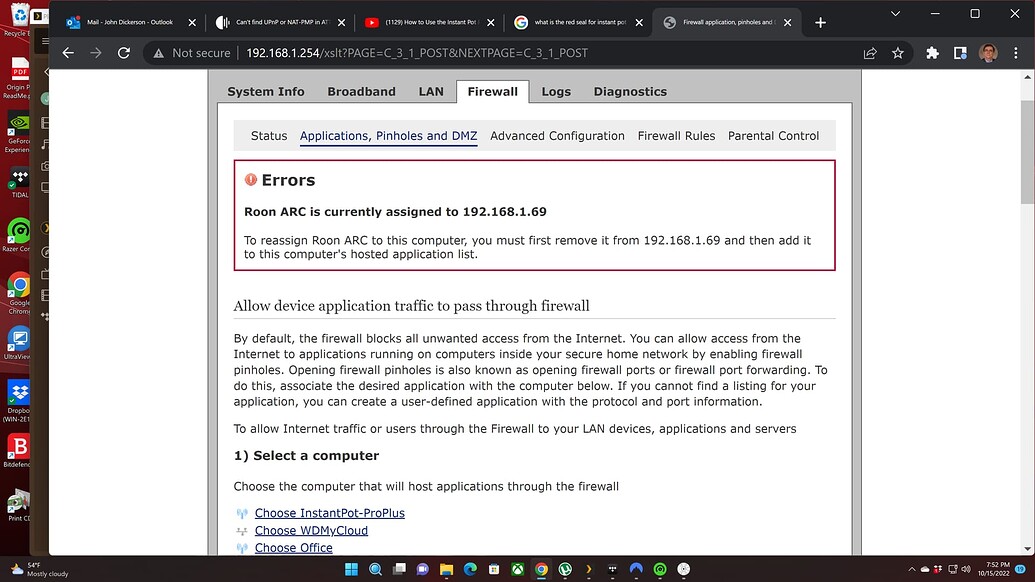The width and height of the screenshot is (1035, 582).
Task: Open Chrome extensions puzzle icon
Action: pyautogui.click(x=932, y=53)
